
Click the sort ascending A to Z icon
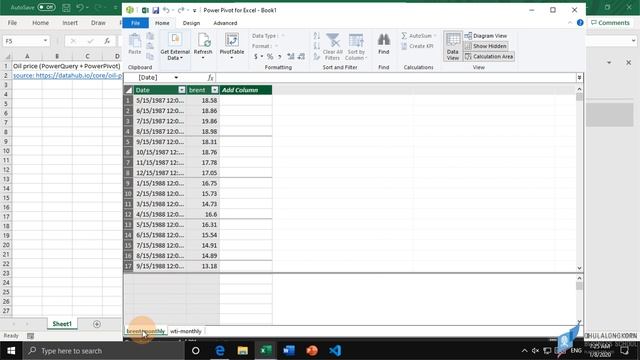click(x=316, y=36)
